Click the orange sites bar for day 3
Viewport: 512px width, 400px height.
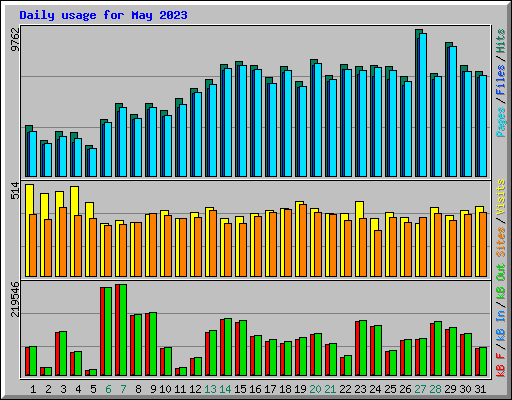pos(63,242)
